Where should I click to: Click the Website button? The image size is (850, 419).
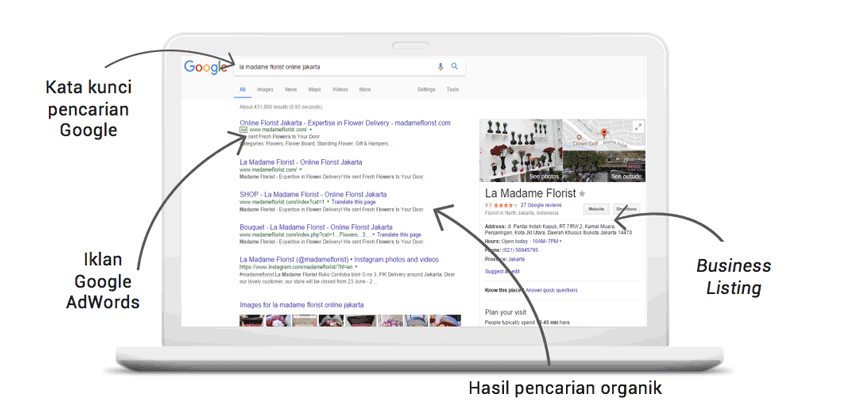point(596,209)
